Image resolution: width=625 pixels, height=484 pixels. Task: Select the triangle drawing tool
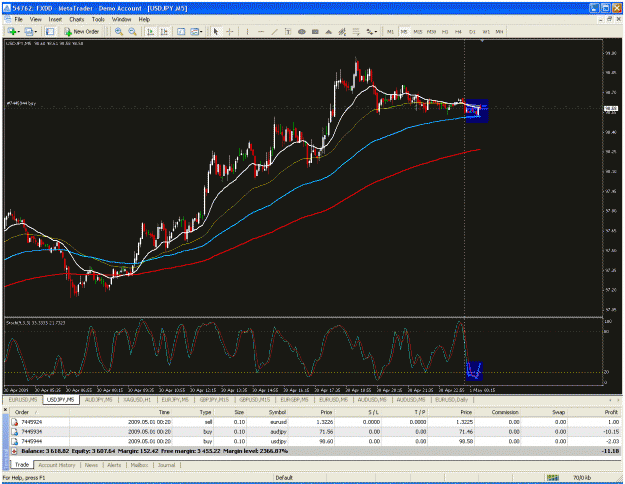coord(328,31)
